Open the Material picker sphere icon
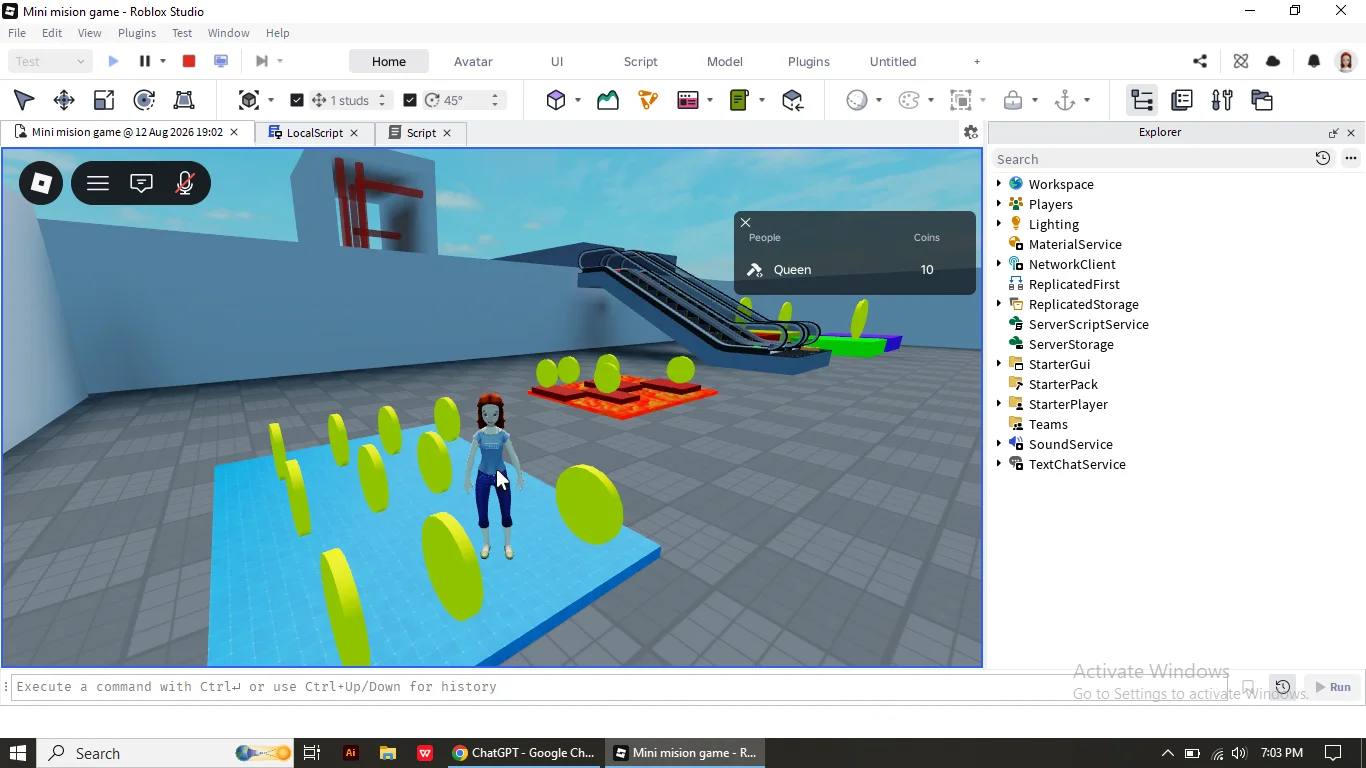1366x768 pixels. tap(857, 100)
